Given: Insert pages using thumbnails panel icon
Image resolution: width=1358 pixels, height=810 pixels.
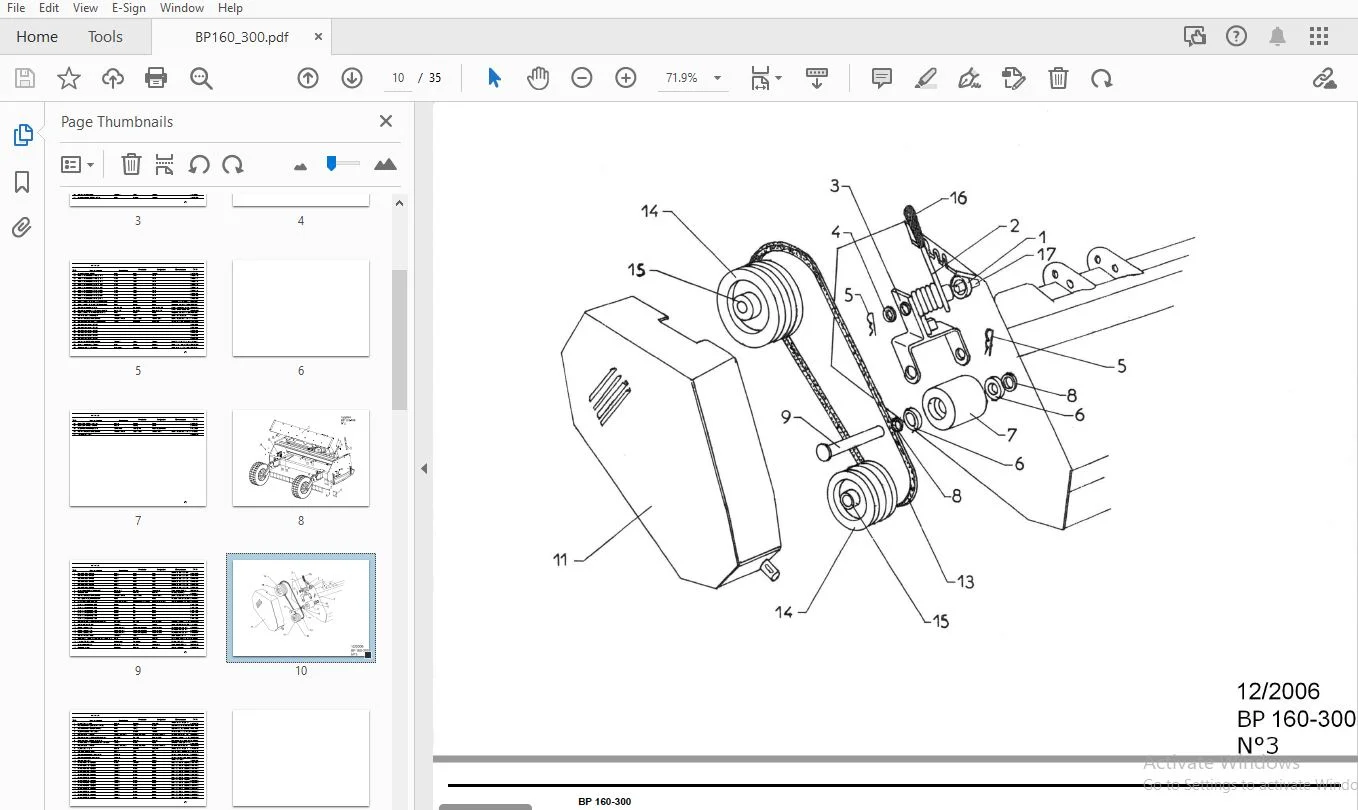Looking at the screenshot, I should pyautogui.click(x=165, y=164).
